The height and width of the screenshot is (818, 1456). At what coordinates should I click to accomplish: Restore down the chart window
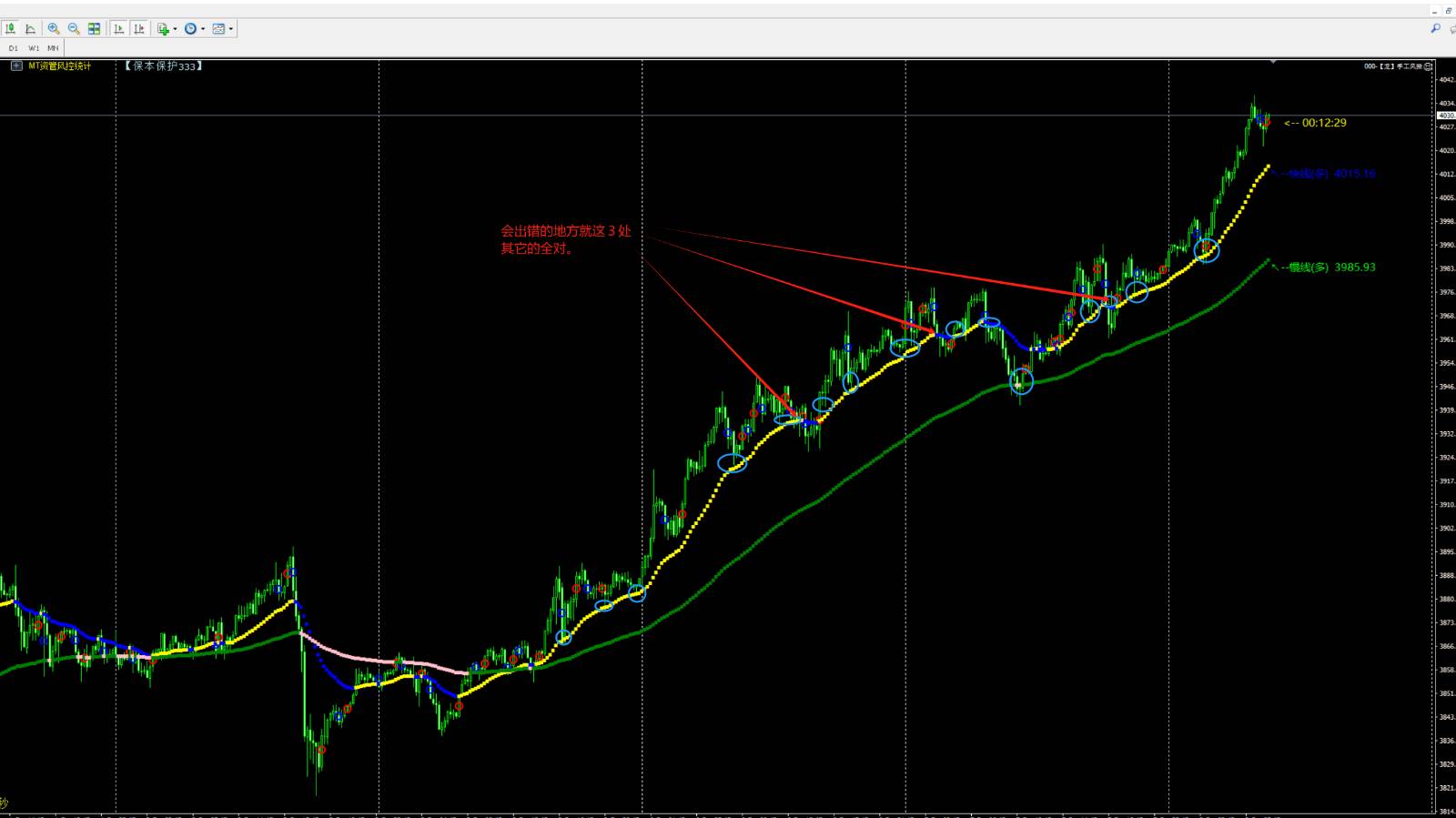pyautogui.click(x=1448, y=12)
